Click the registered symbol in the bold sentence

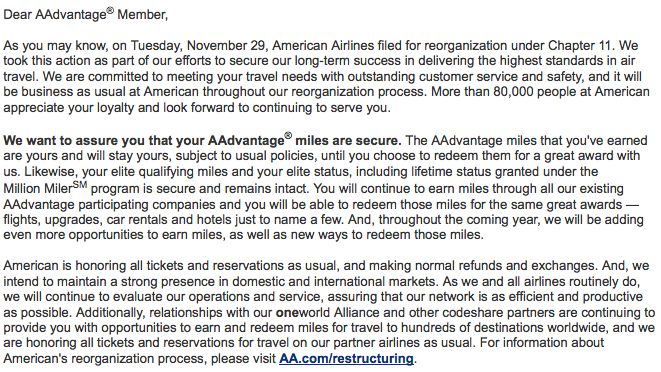click(x=288, y=136)
